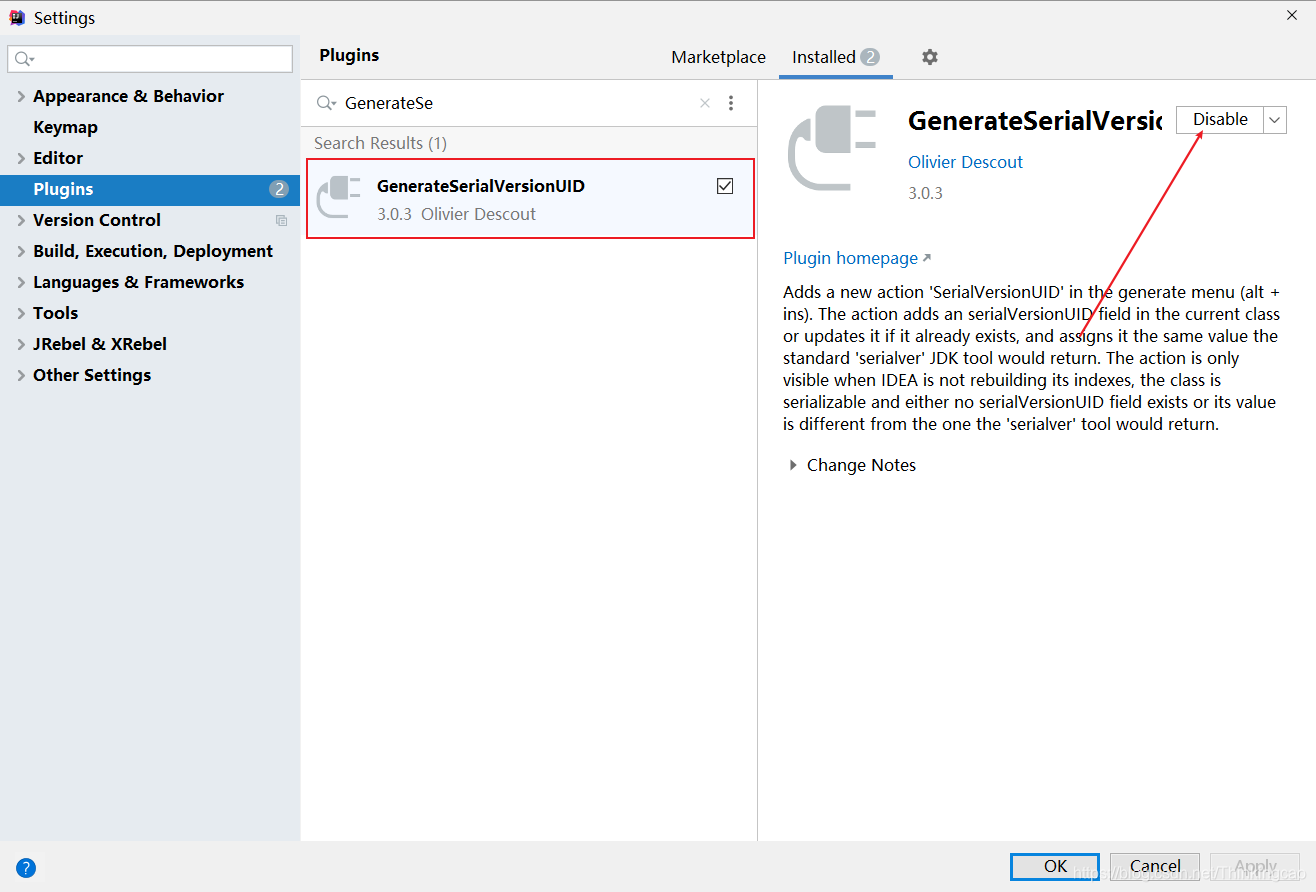Click the plugin search magnifier icon
1316x892 pixels.
point(326,103)
